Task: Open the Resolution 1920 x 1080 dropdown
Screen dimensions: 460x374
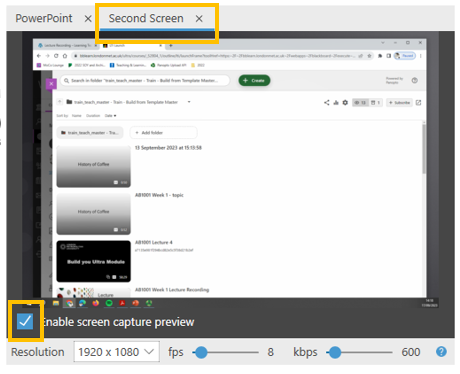Action: 116,352
